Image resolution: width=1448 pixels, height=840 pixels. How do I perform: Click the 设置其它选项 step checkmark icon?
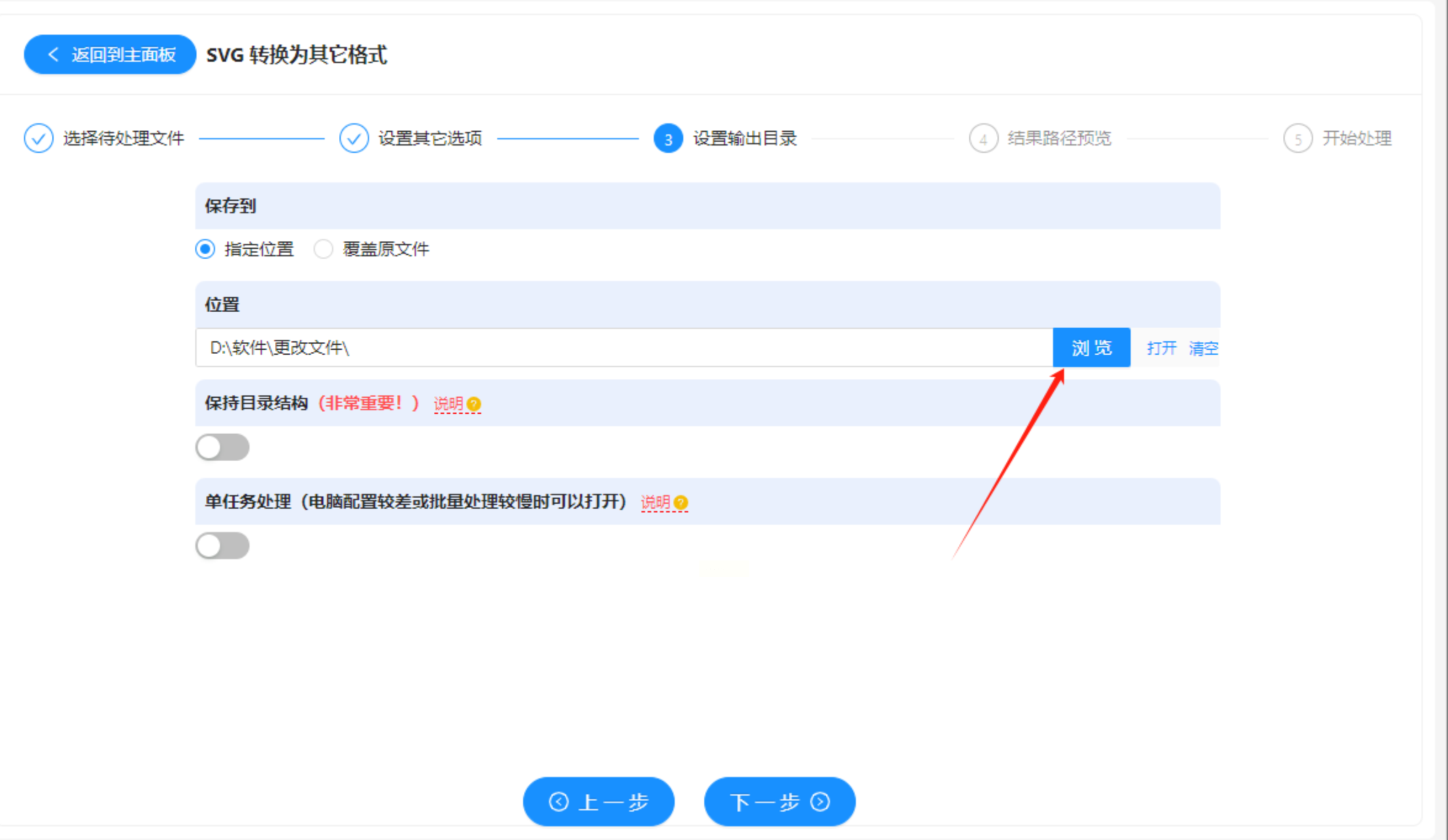pyautogui.click(x=354, y=138)
